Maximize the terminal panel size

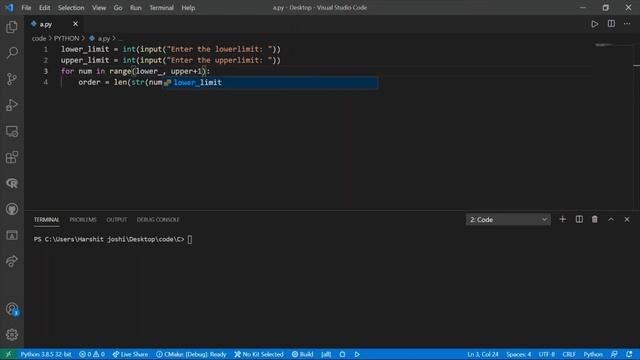pos(611,219)
